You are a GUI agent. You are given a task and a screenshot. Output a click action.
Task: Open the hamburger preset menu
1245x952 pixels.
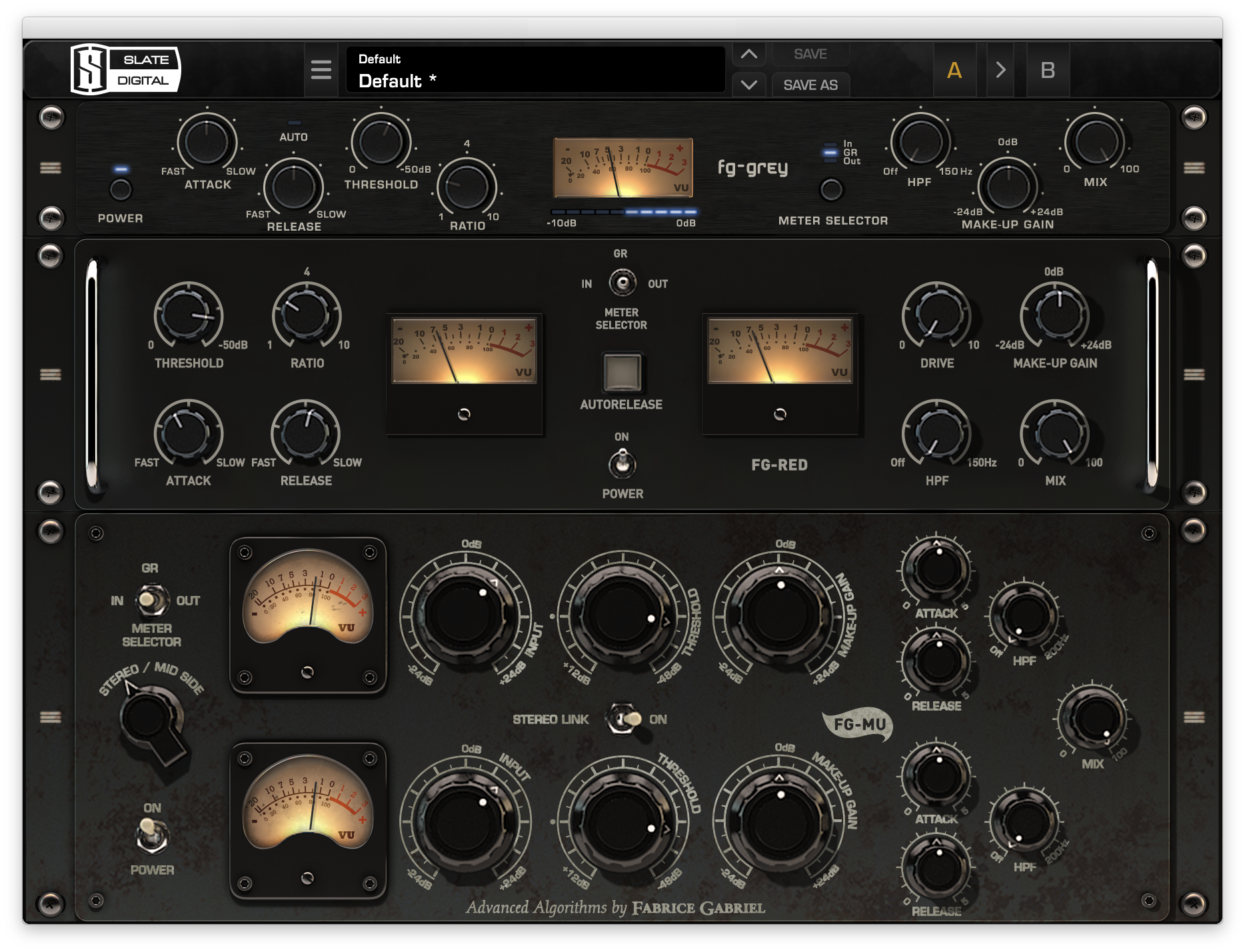322,69
